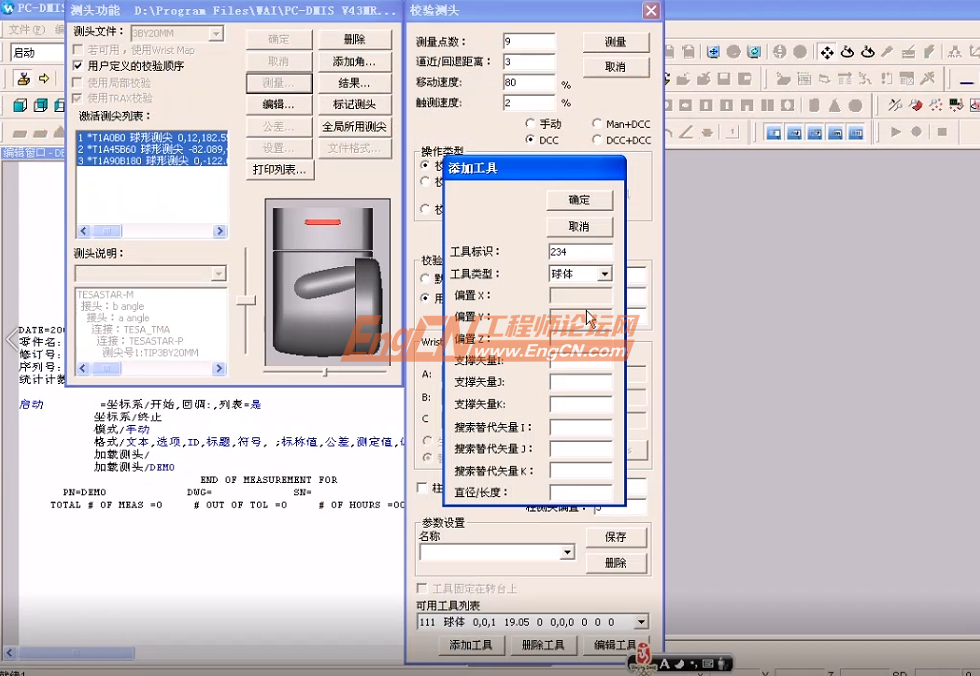Click the IME letter A icon in tray
Image resolution: width=980 pixels, height=676 pixels.
(x=664, y=664)
